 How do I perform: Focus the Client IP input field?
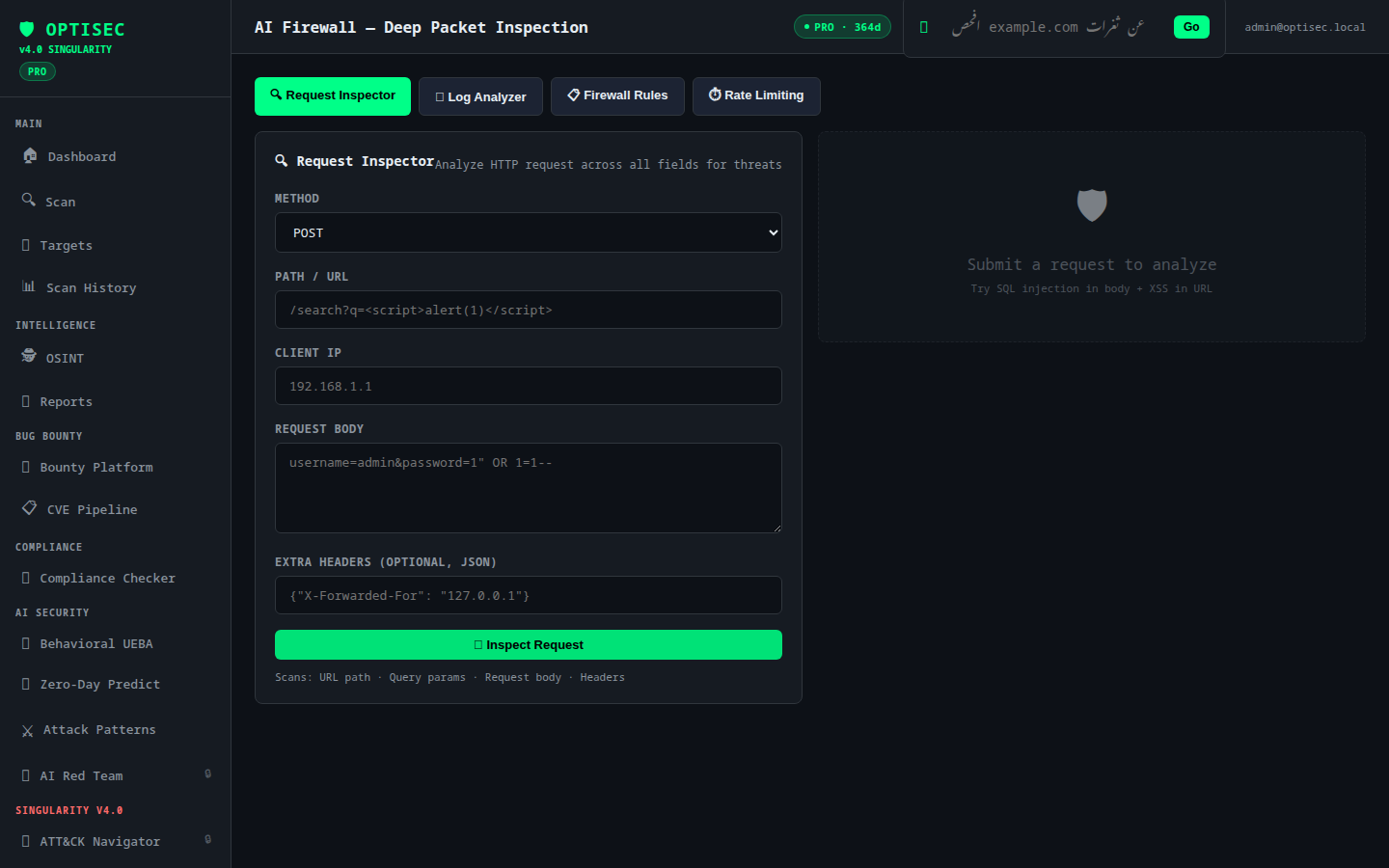pos(529,386)
